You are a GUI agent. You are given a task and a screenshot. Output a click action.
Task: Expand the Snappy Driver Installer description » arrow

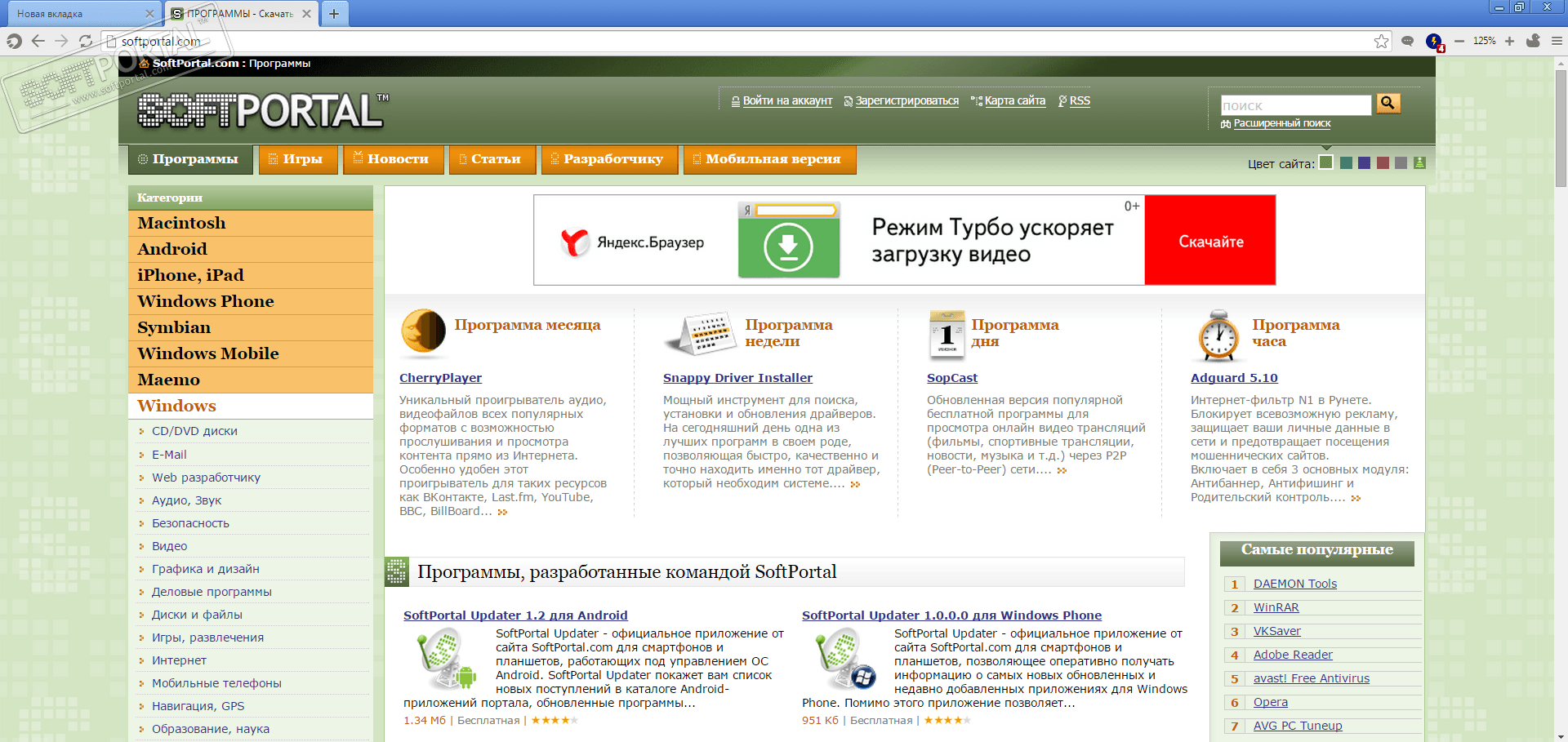pyautogui.click(x=855, y=485)
